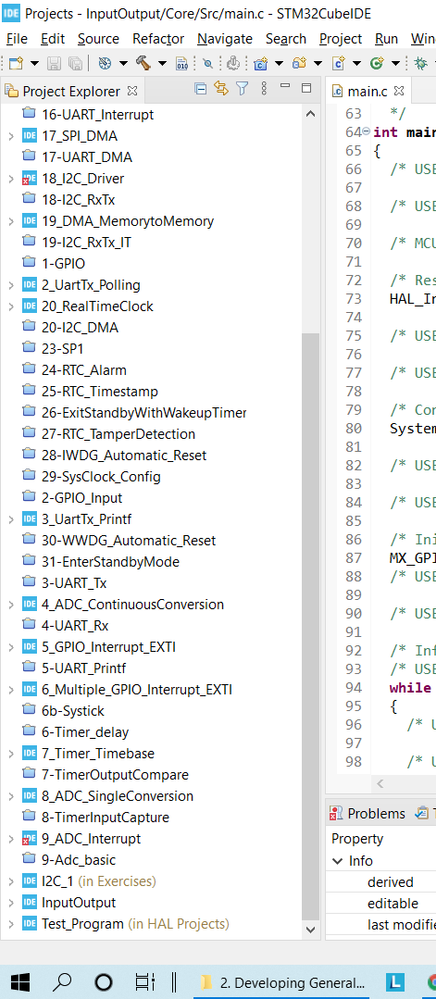This screenshot has width=436, height=999.
Task: Click the Project Explorer vertical scrollbar thumb
Action: (x=310, y=624)
